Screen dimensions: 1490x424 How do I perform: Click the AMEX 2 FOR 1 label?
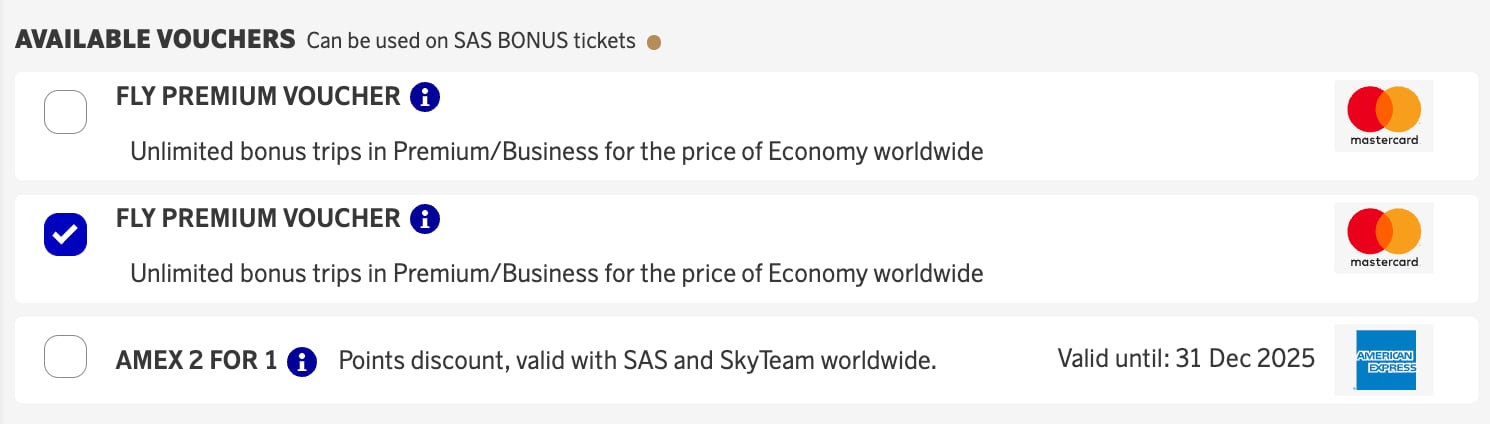196,360
